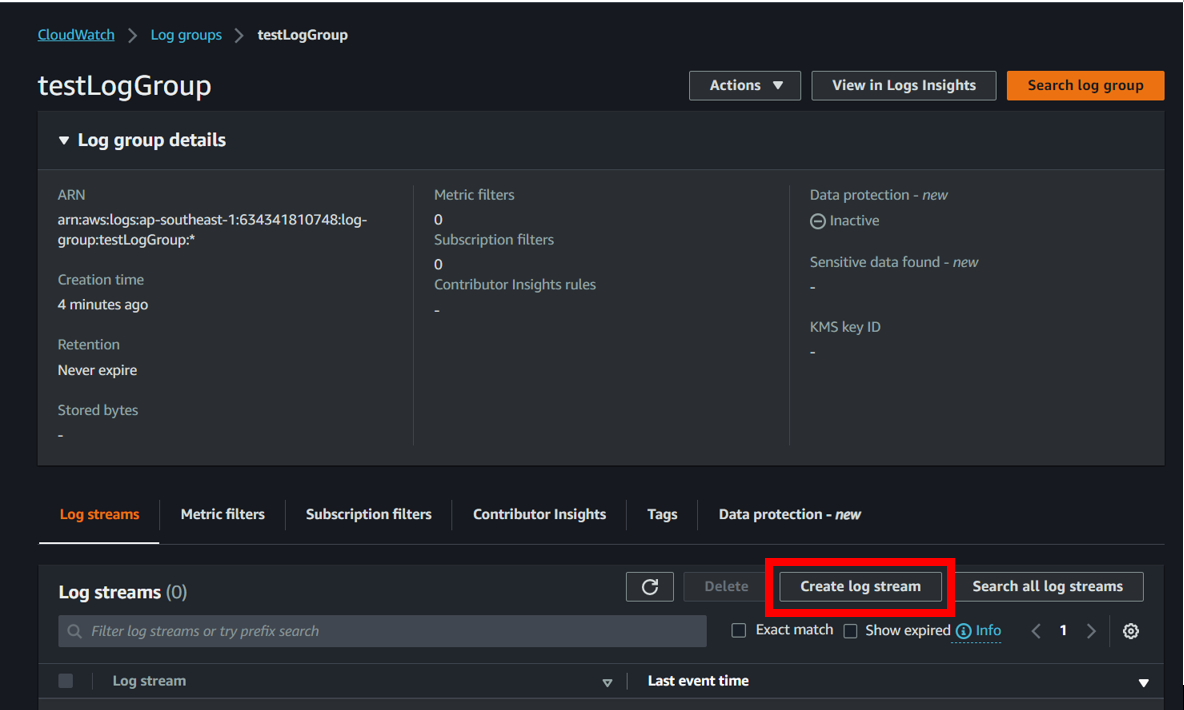Go to previous page of log streams

pyautogui.click(x=1036, y=631)
